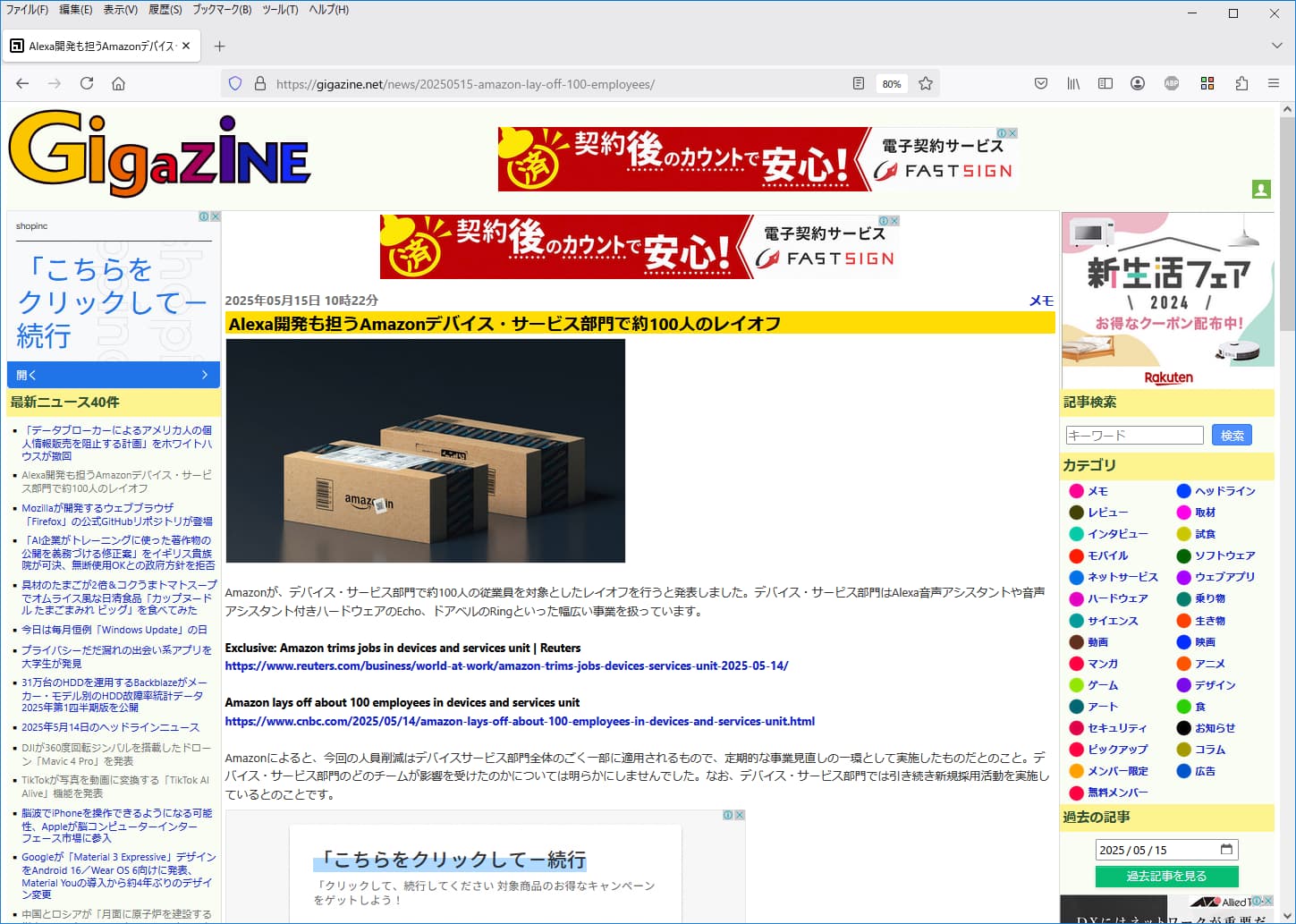Open the 無料メンバー category
The image size is (1296, 924).
(1117, 793)
